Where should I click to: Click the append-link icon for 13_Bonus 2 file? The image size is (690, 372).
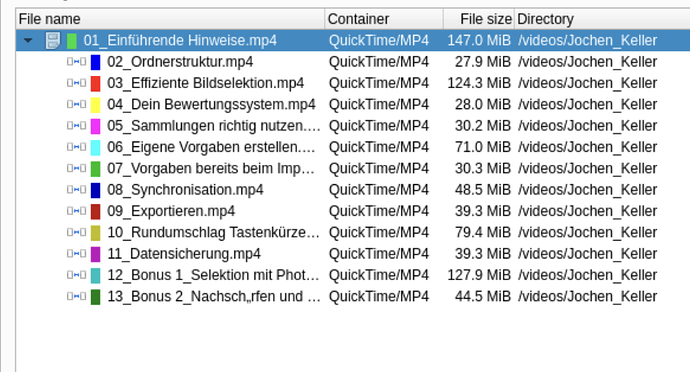[77, 296]
